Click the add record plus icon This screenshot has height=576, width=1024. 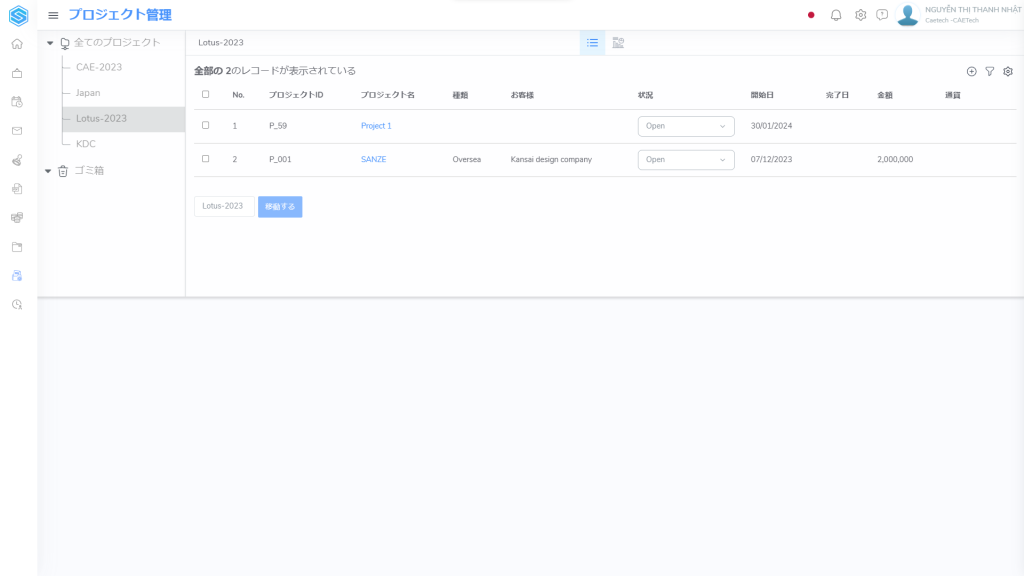click(x=971, y=71)
